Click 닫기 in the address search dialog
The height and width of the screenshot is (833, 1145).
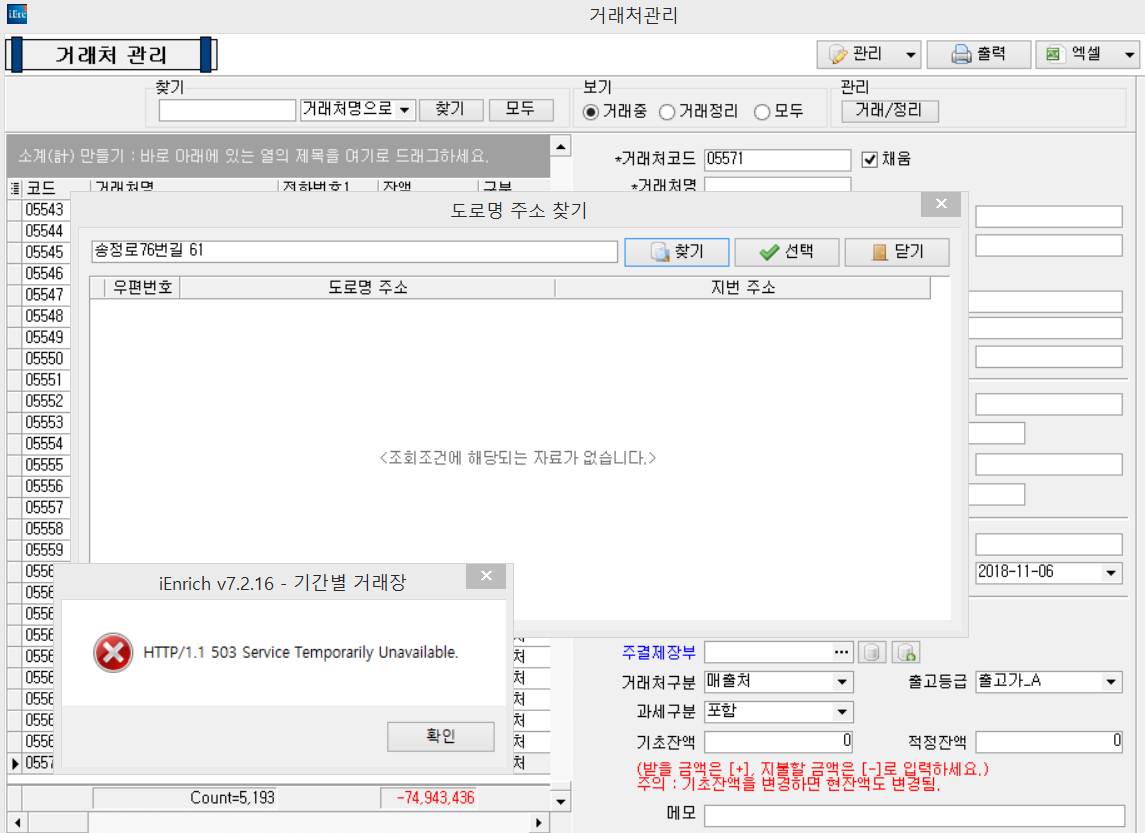[x=896, y=252]
